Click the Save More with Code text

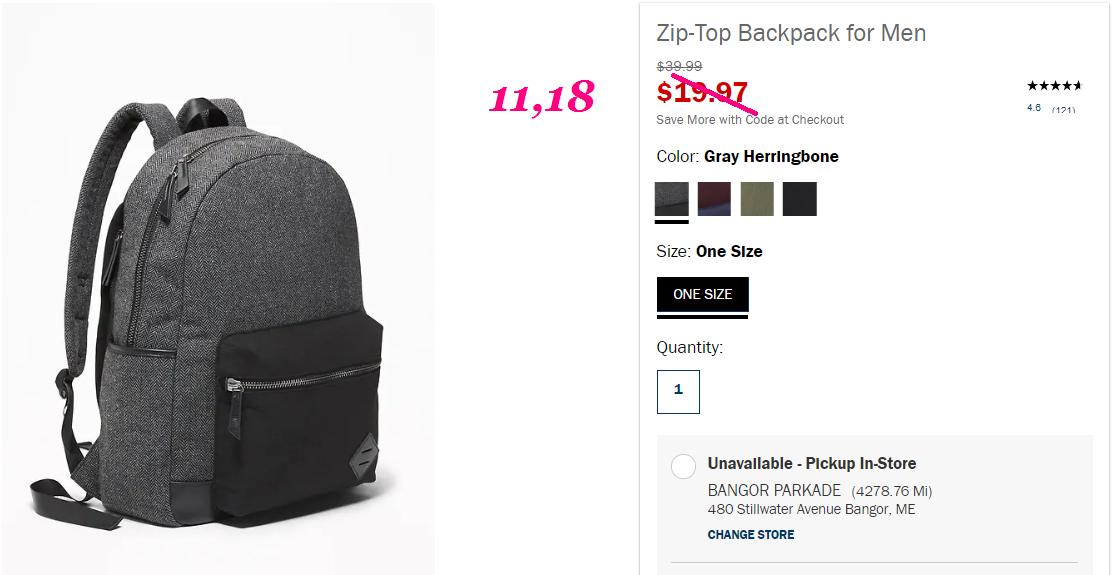click(750, 120)
